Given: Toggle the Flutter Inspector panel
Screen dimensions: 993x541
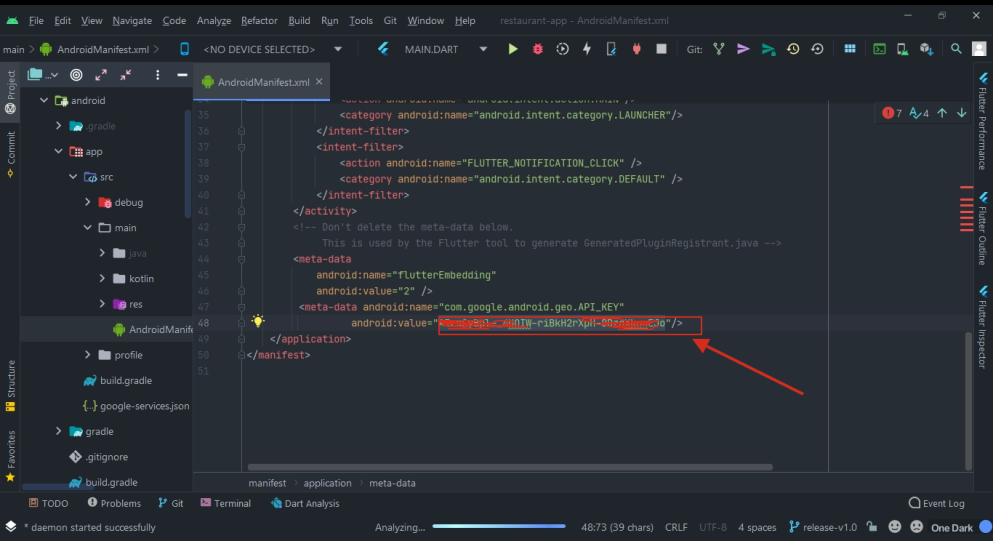Looking at the screenshot, I should coord(982,326).
